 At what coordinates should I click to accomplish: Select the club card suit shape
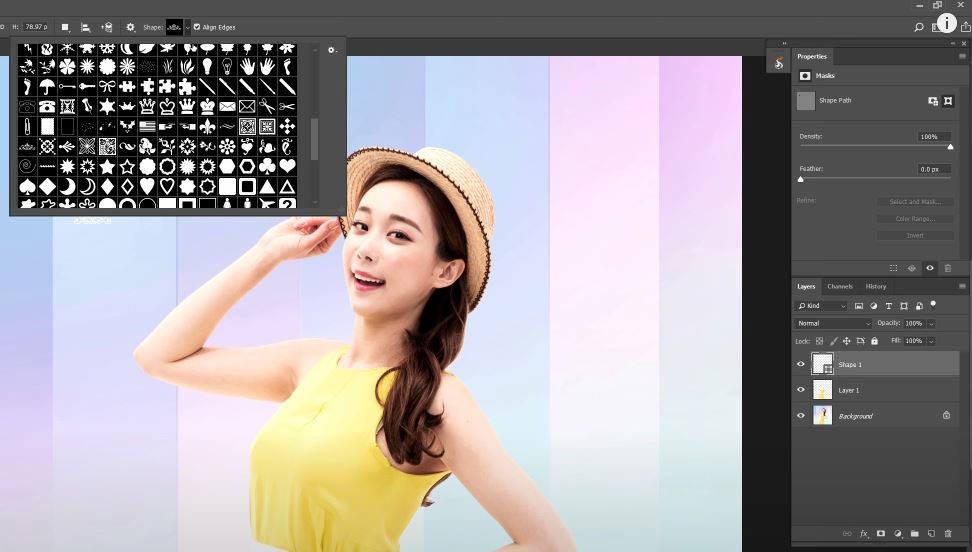point(267,166)
